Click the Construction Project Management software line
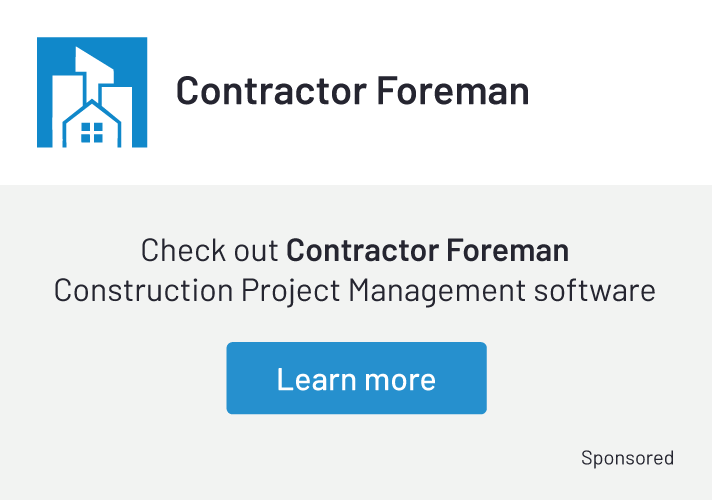This screenshot has width=712, height=500. pos(355,291)
